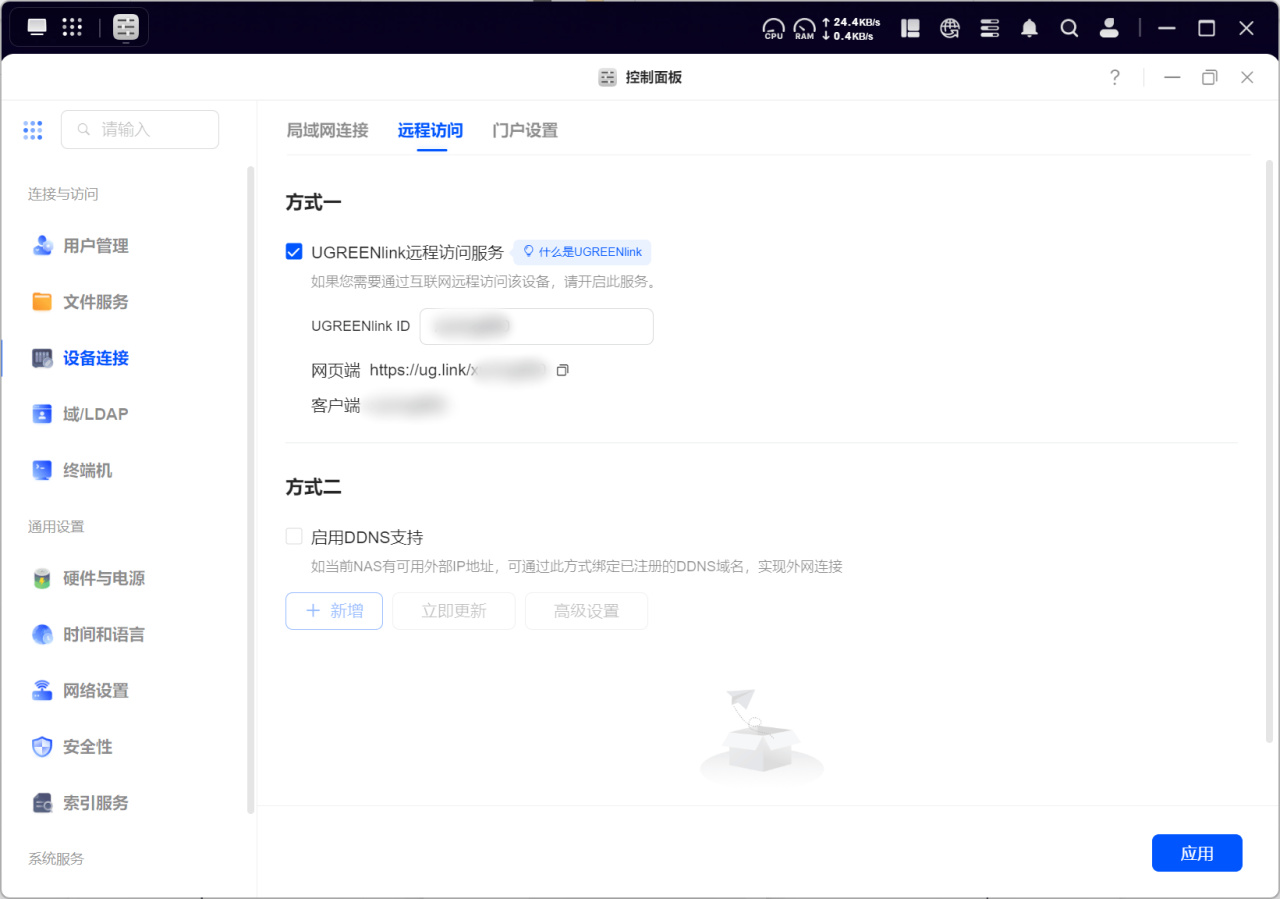This screenshot has height=899, width=1280.
Task: Open the Control Panel help question mark
Action: [1115, 77]
